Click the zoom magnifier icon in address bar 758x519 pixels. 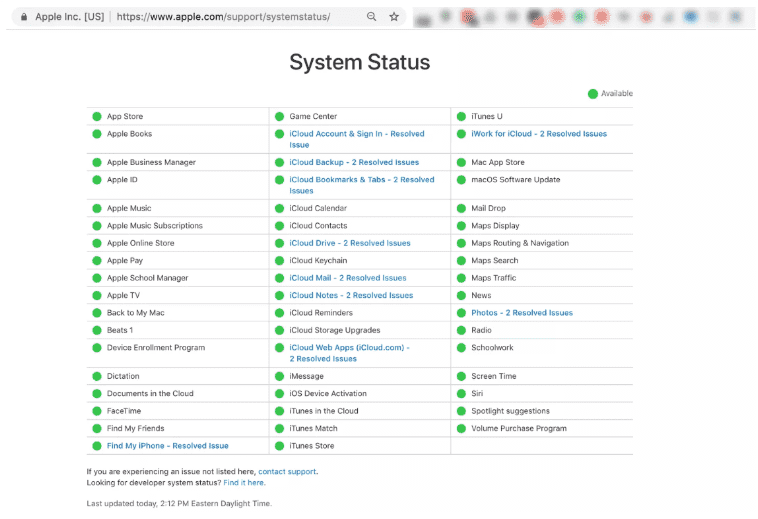pos(371,16)
